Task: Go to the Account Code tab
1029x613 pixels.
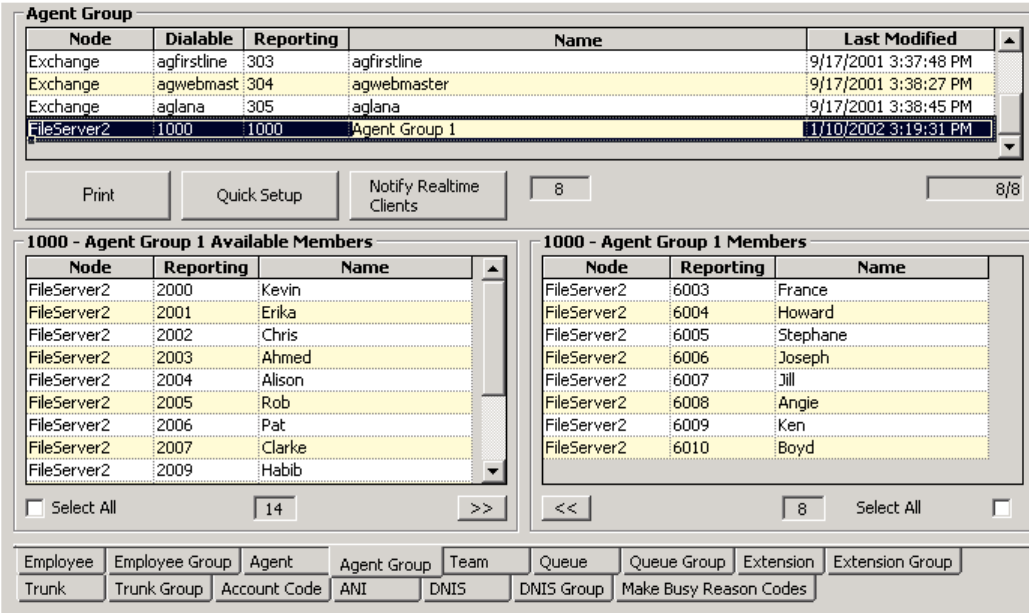Action: [x=271, y=589]
